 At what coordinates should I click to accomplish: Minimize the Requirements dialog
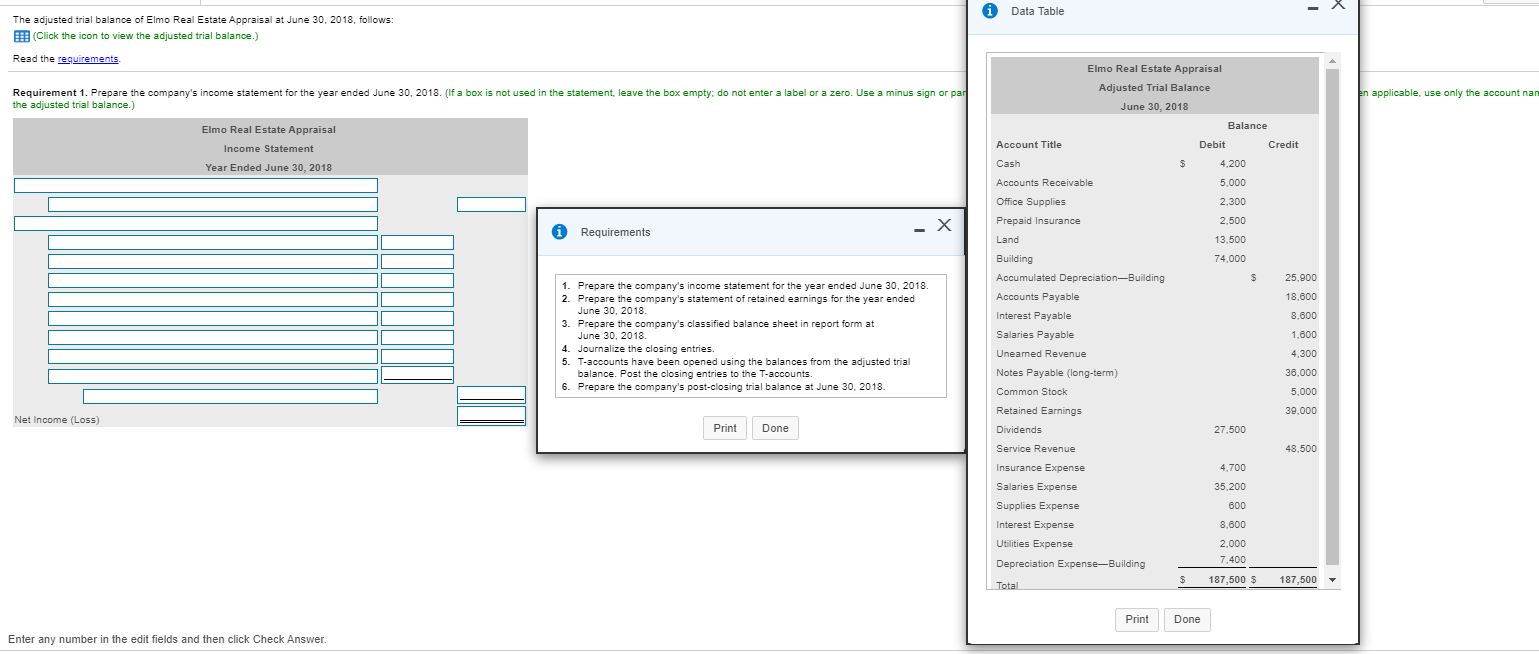(x=918, y=232)
